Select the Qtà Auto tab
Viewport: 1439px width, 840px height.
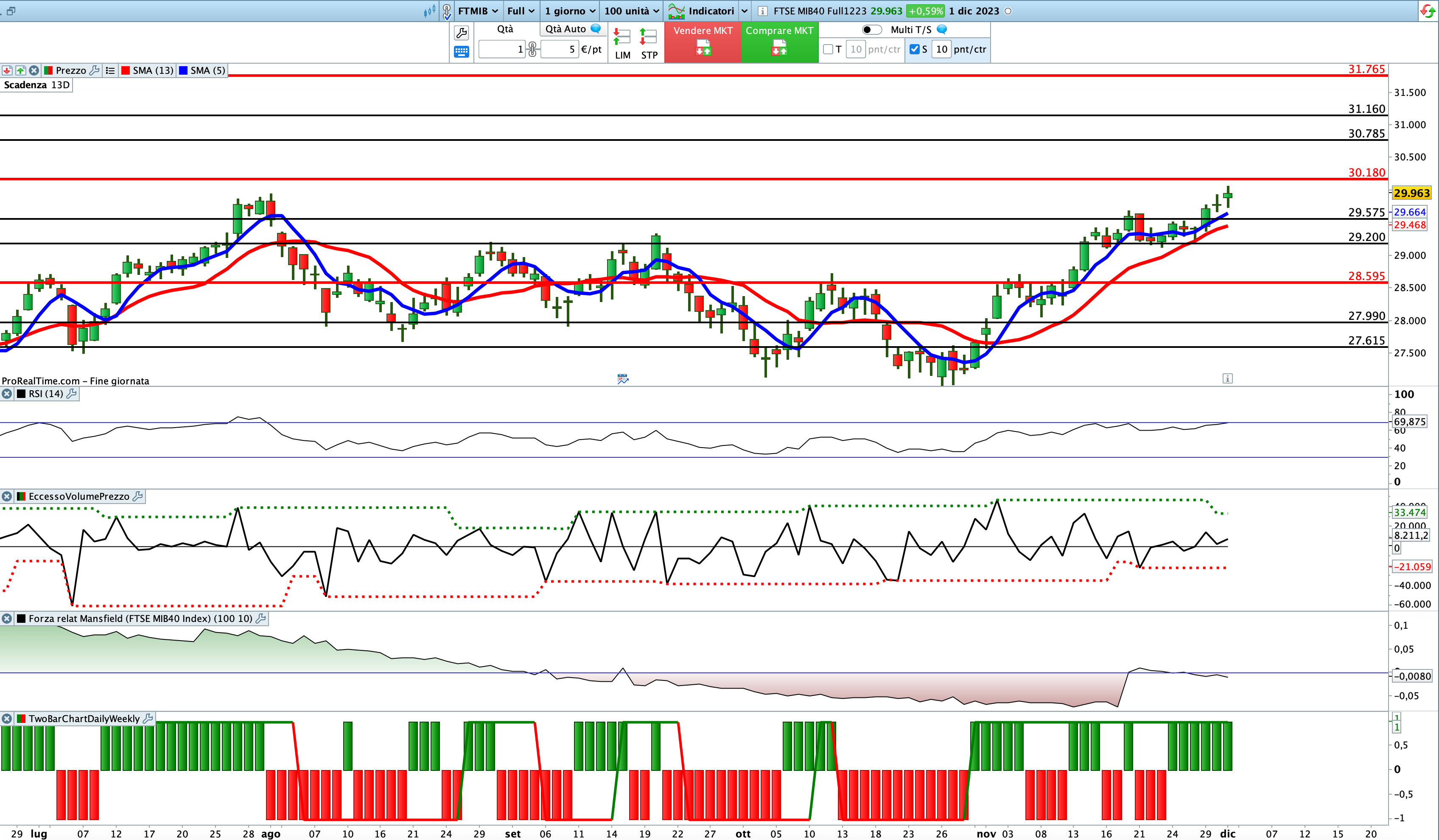[566, 29]
